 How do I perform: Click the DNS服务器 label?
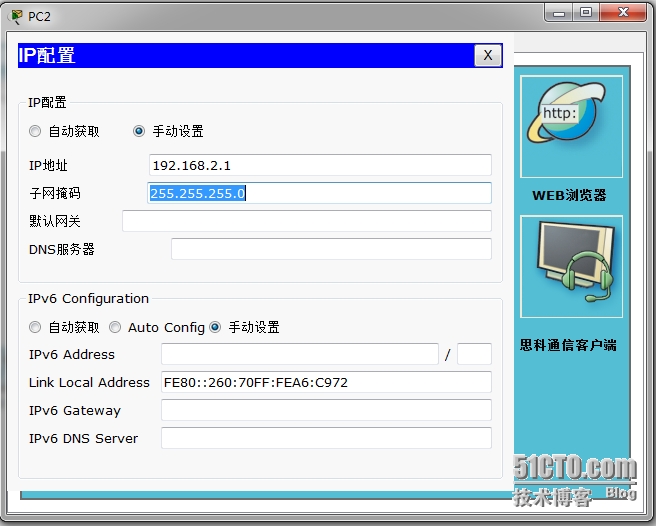click(x=62, y=249)
